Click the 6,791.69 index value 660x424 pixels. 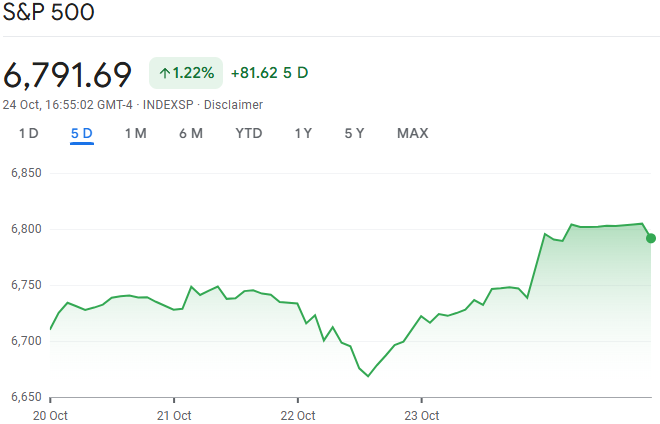pos(67,75)
